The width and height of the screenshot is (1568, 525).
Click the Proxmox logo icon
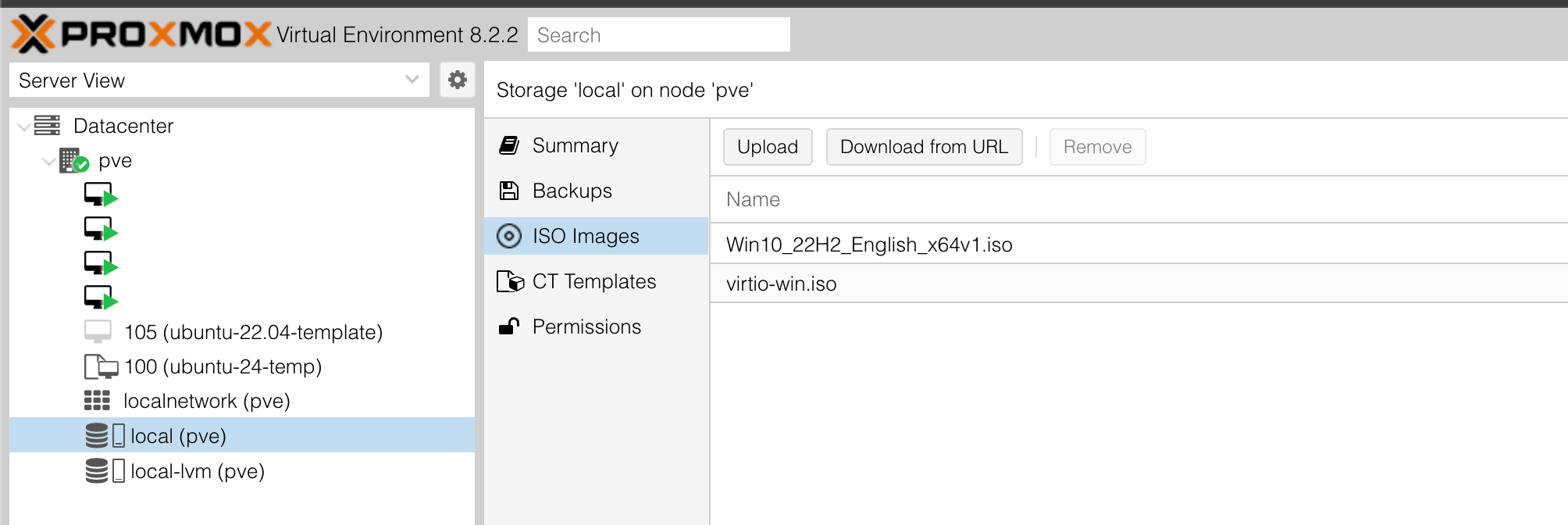pos(33,34)
